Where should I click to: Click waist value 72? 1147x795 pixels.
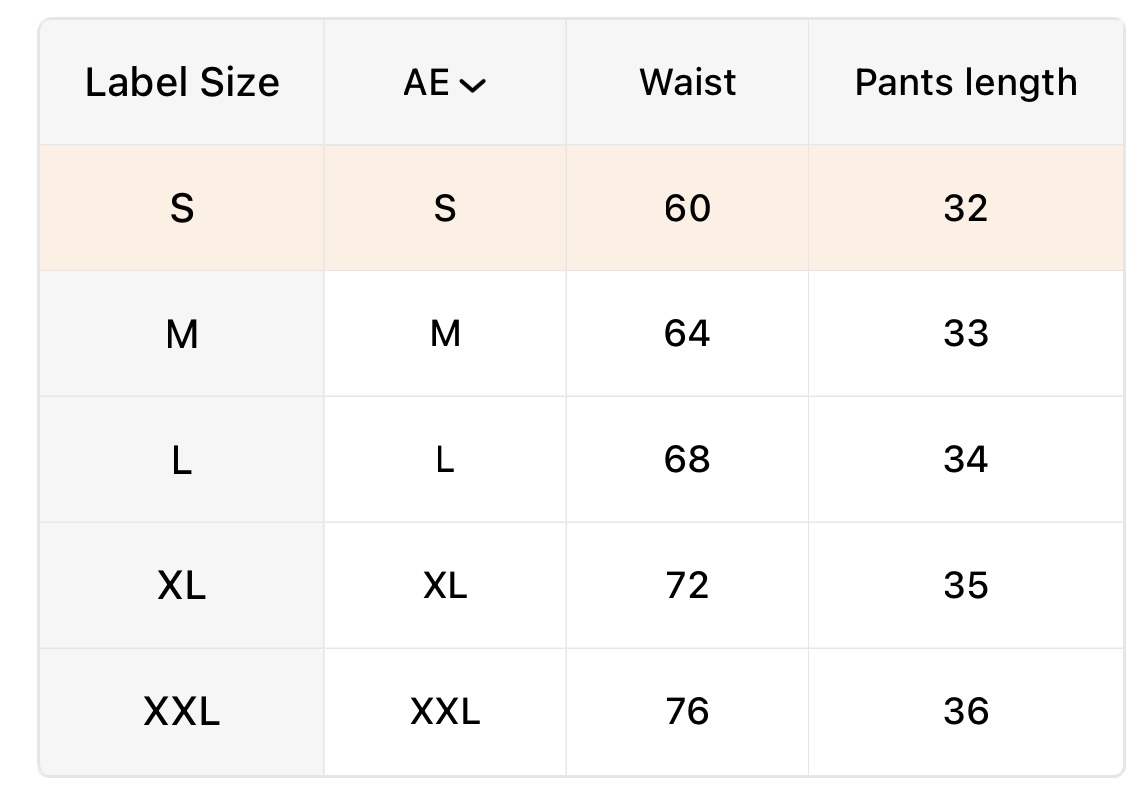pyautogui.click(x=687, y=586)
